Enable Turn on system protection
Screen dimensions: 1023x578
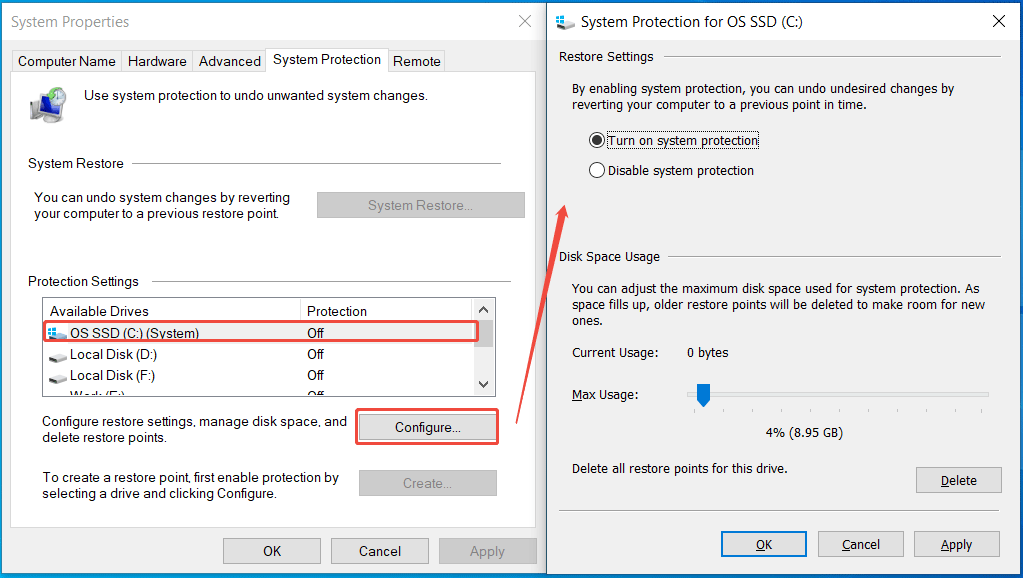tap(596, 140)
